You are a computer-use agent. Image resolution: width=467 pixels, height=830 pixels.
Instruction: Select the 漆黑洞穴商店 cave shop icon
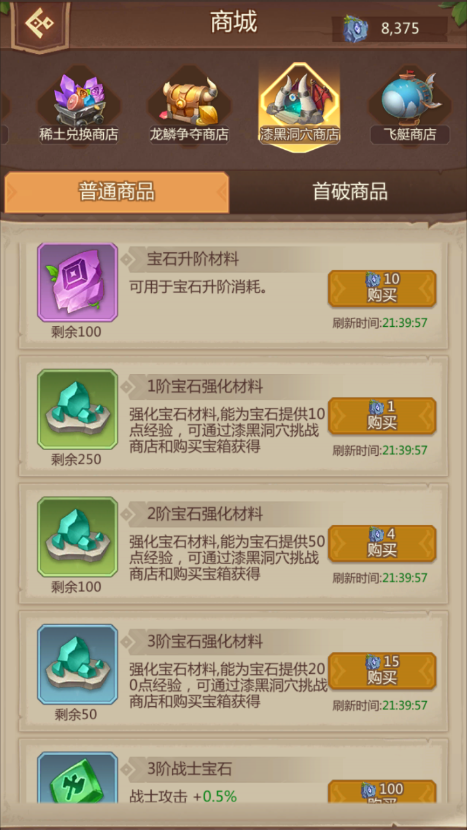(299, 107)
